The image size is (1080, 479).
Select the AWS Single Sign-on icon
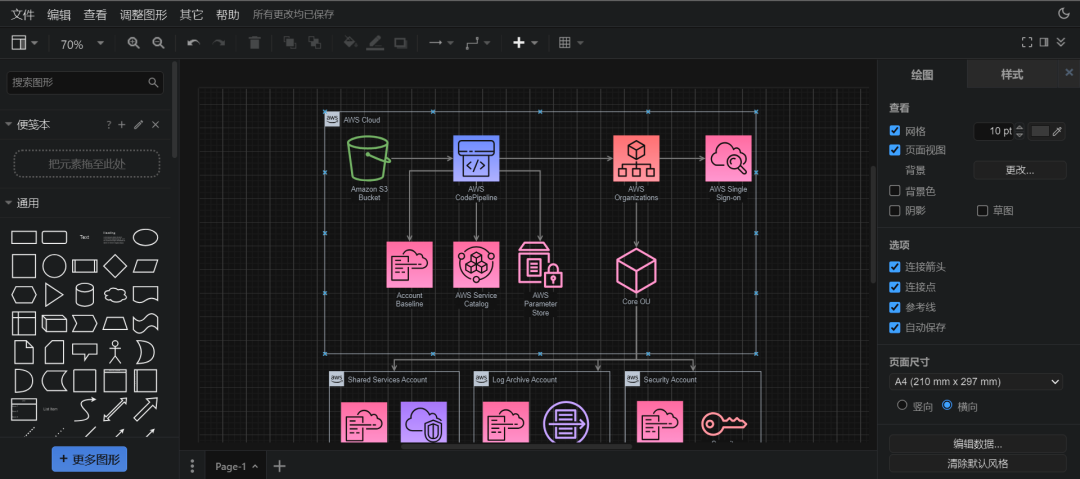[728, 159]
